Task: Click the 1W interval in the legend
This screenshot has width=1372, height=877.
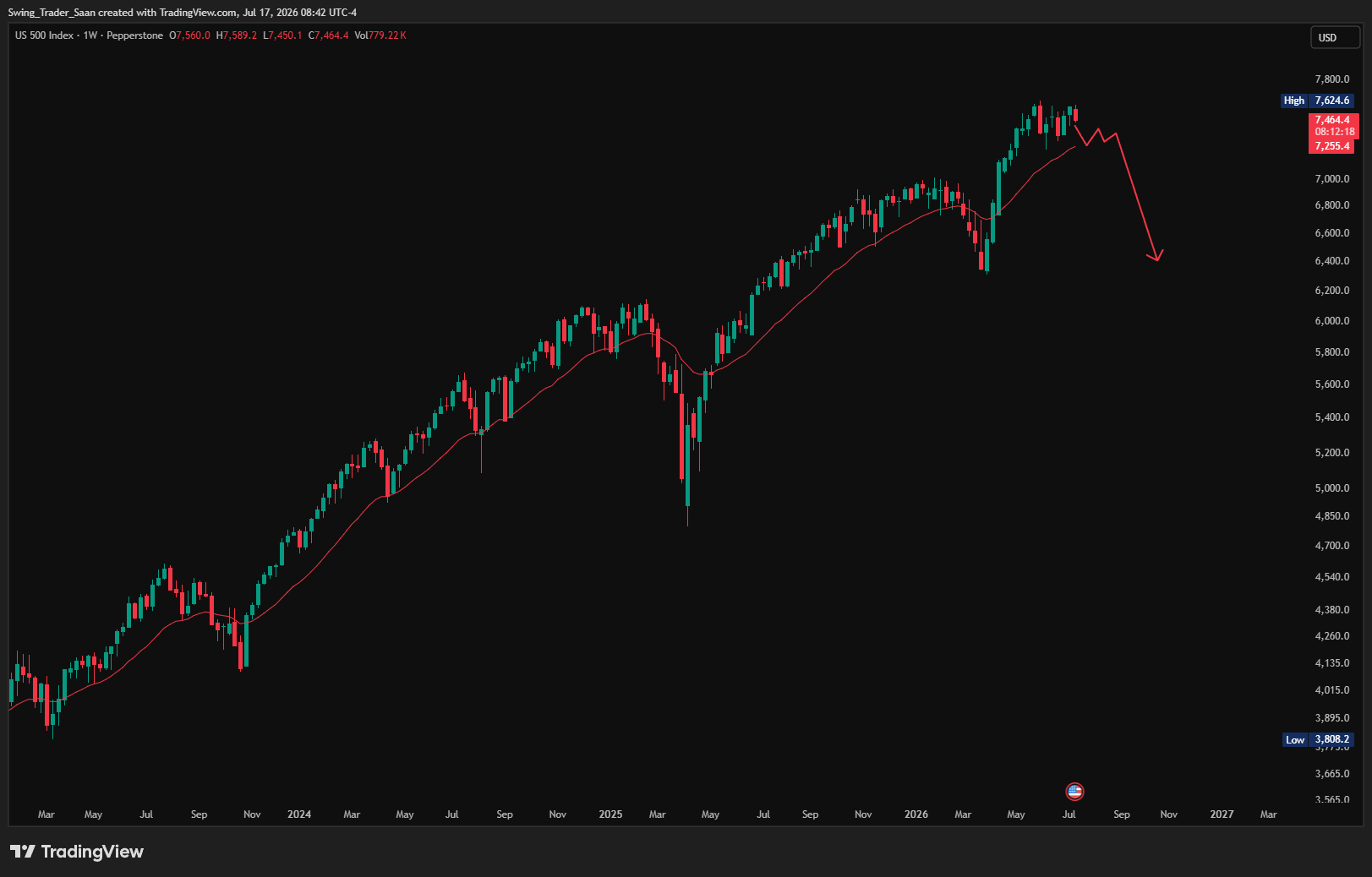Action: tap(90, 35)
